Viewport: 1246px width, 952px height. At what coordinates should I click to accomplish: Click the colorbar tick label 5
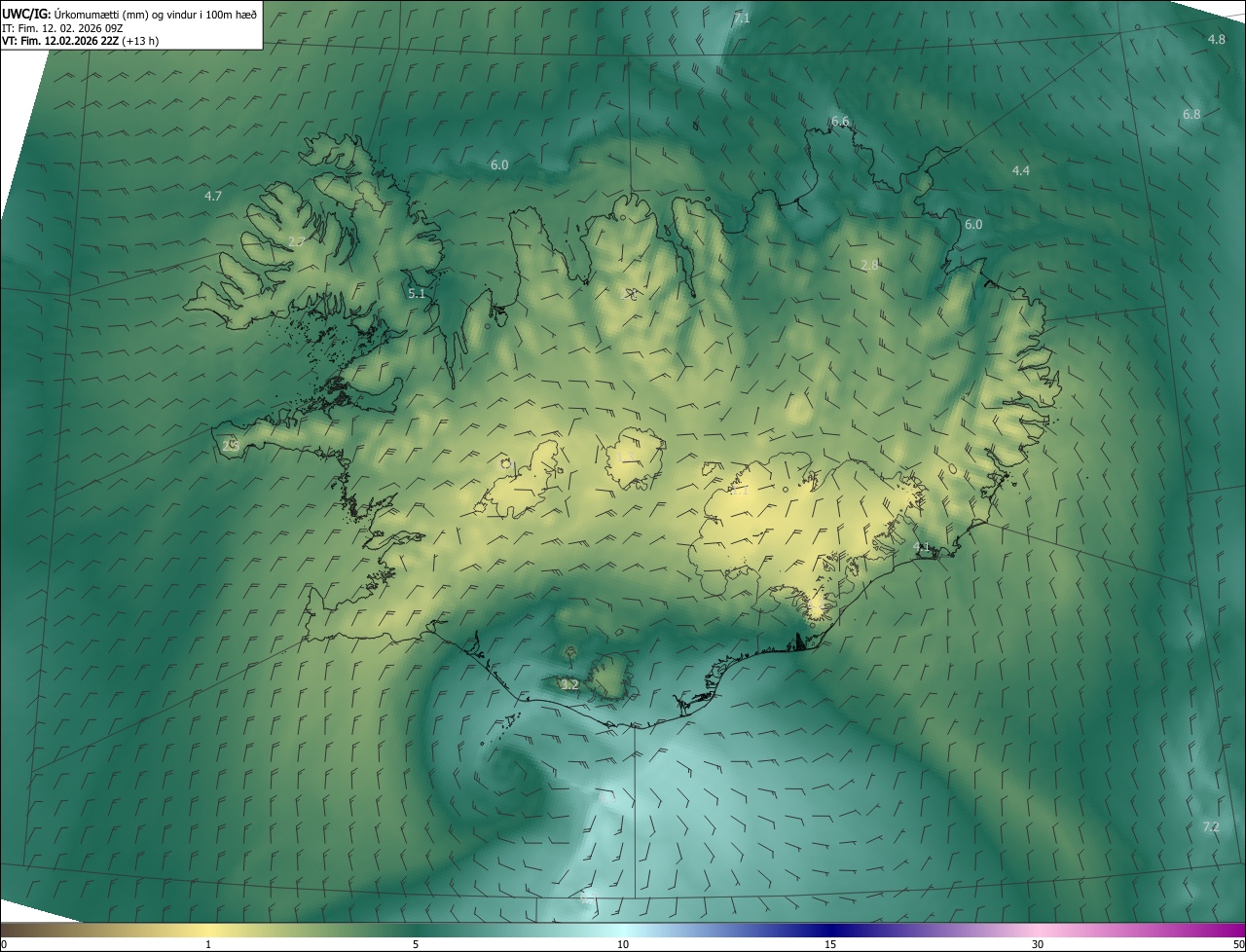tap(416, 944)
